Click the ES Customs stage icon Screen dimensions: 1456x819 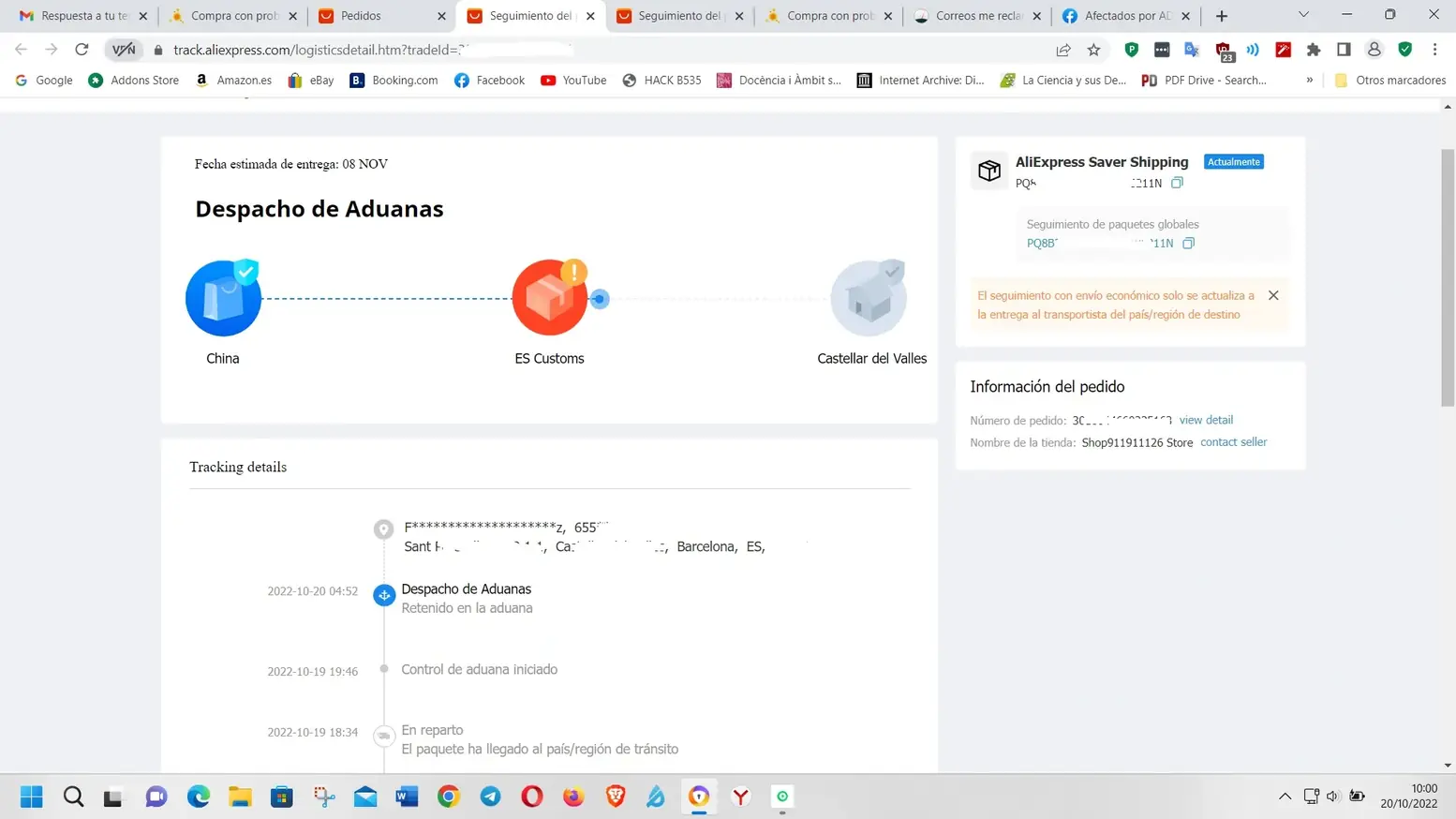[x=550, y=298]
